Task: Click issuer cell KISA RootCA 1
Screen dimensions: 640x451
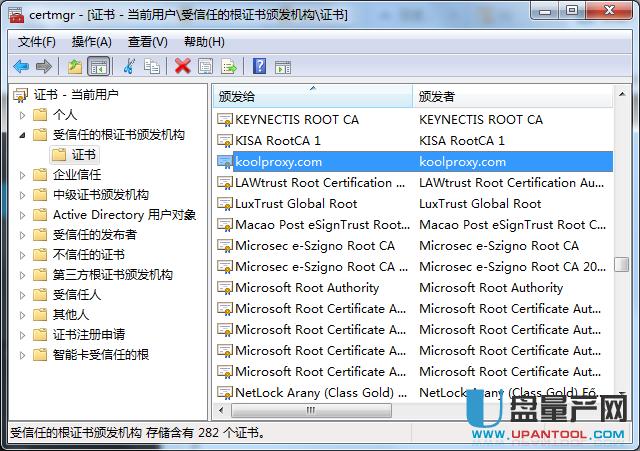Action: click(462, 141)
